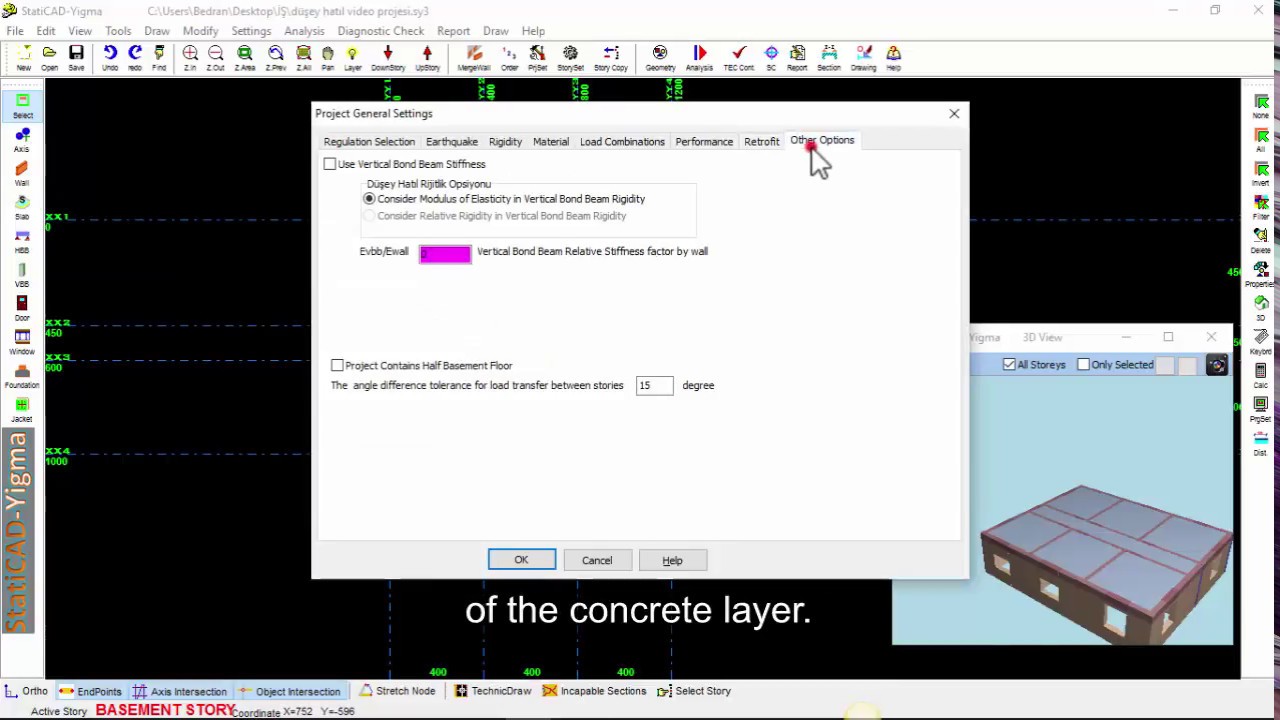The width and height of the screenshot is (1280, 720).
Task: Click the Zoom In (Z.In) icon
Action: pyautogui.click(x=190, y=57)
